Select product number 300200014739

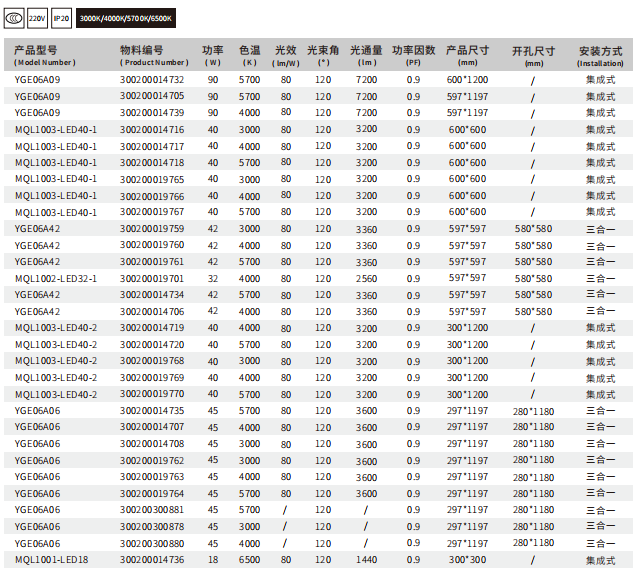click(x=152, y=112)
